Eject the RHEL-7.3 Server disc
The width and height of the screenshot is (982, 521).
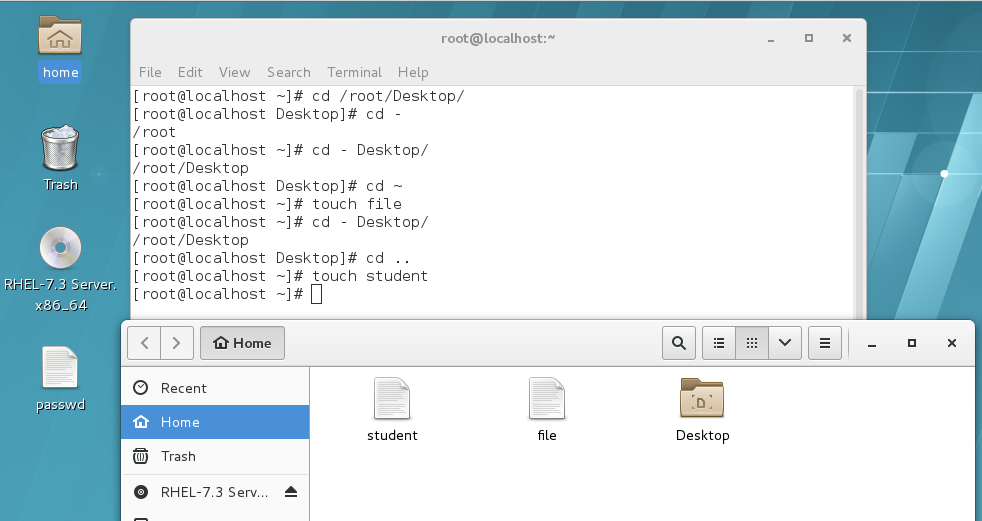(x=291, y=492)
